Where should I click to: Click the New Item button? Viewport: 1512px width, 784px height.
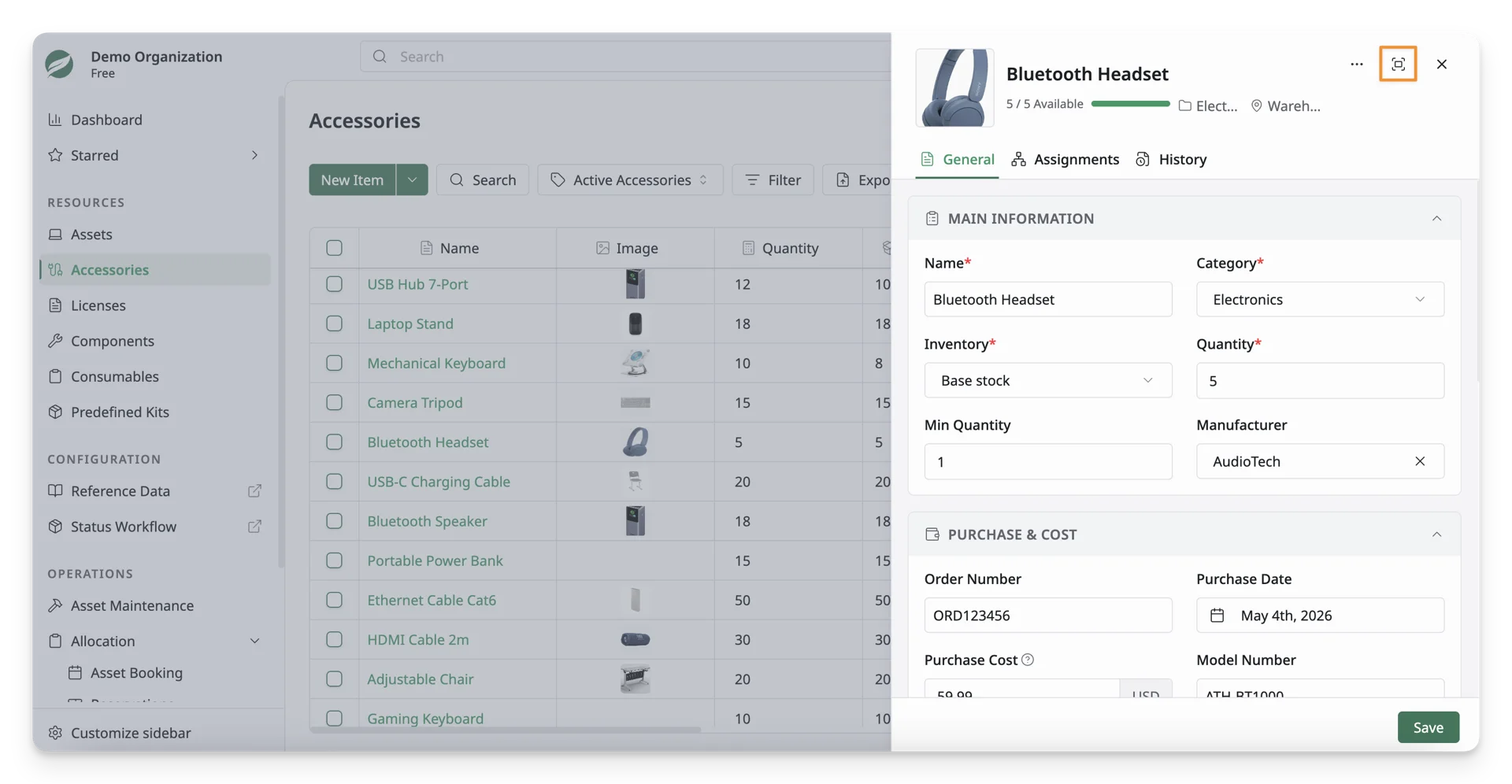(352, 179)
